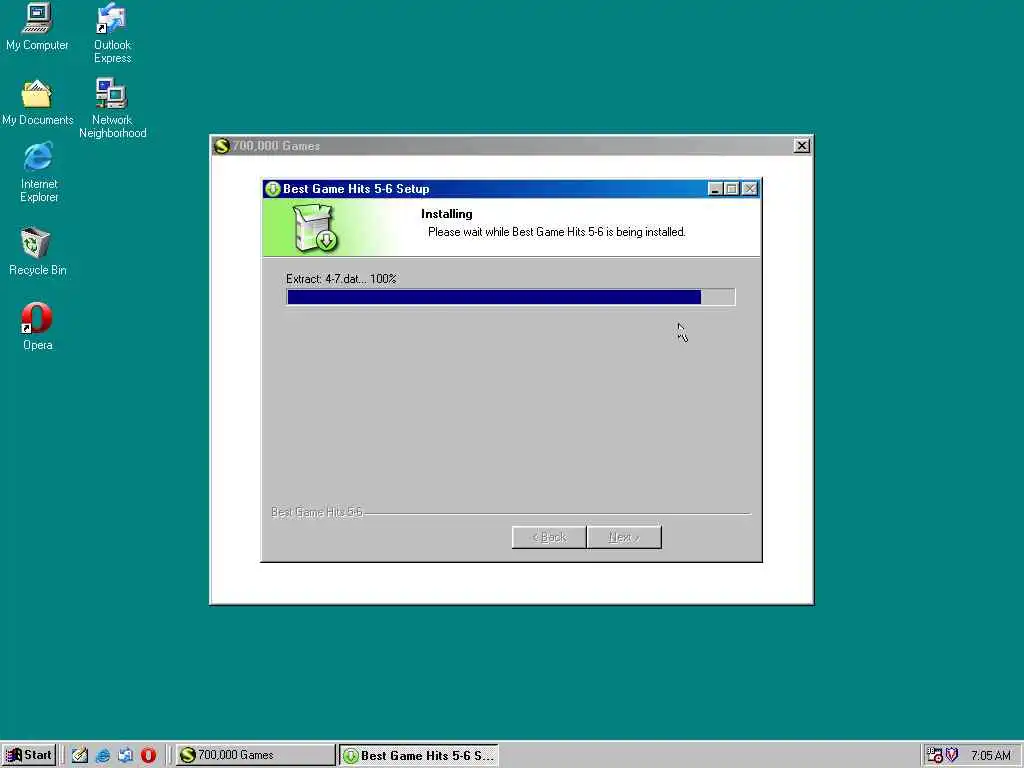Click the 'Extract: 4-7.dat... 100%' status text
This screenshot has width=1024, height=768.
(x=341, y=279)
